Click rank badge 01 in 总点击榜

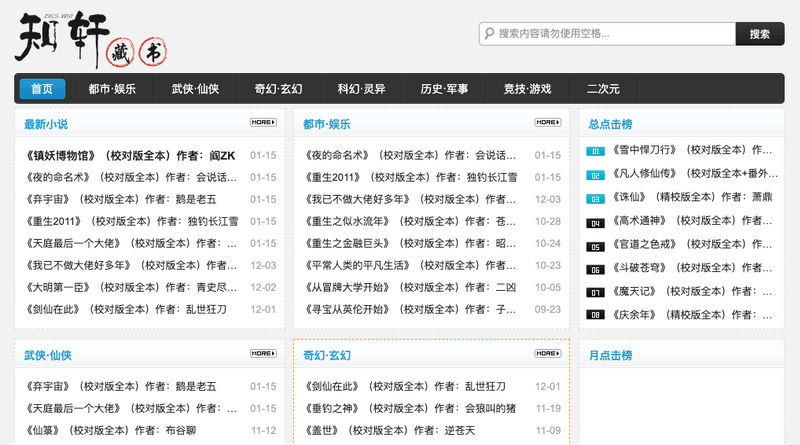tap(595, 152)
